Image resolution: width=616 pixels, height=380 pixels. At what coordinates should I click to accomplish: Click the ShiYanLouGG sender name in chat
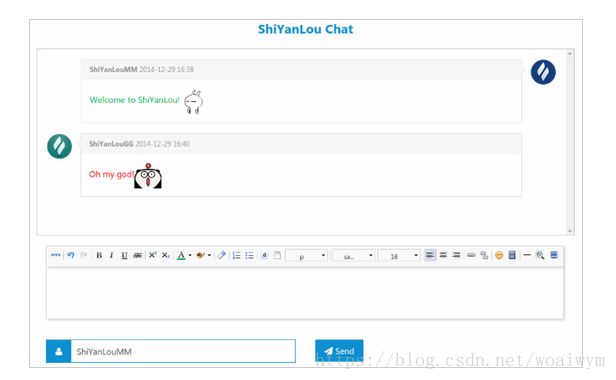coord(111,144)
